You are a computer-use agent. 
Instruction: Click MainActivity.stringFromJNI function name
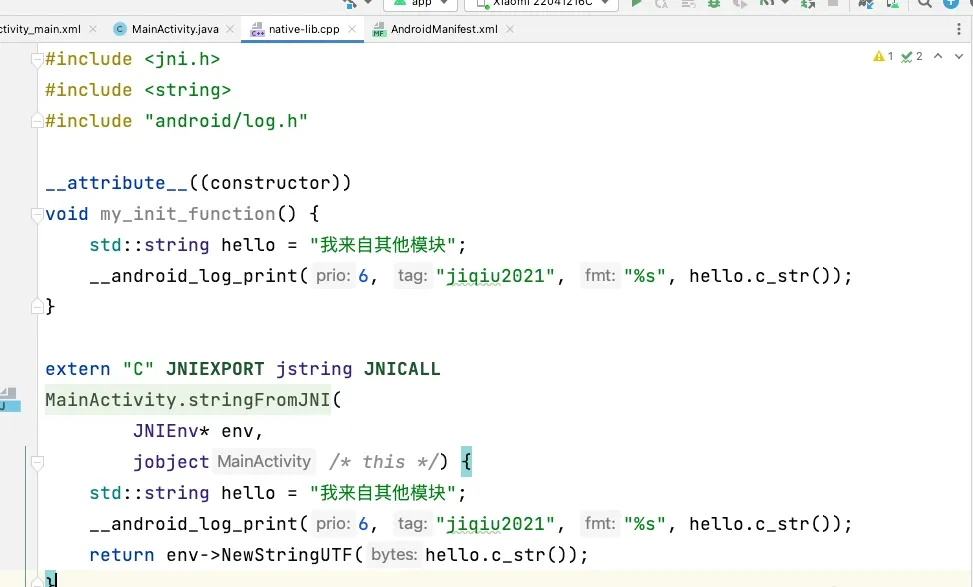coord(187,400)
